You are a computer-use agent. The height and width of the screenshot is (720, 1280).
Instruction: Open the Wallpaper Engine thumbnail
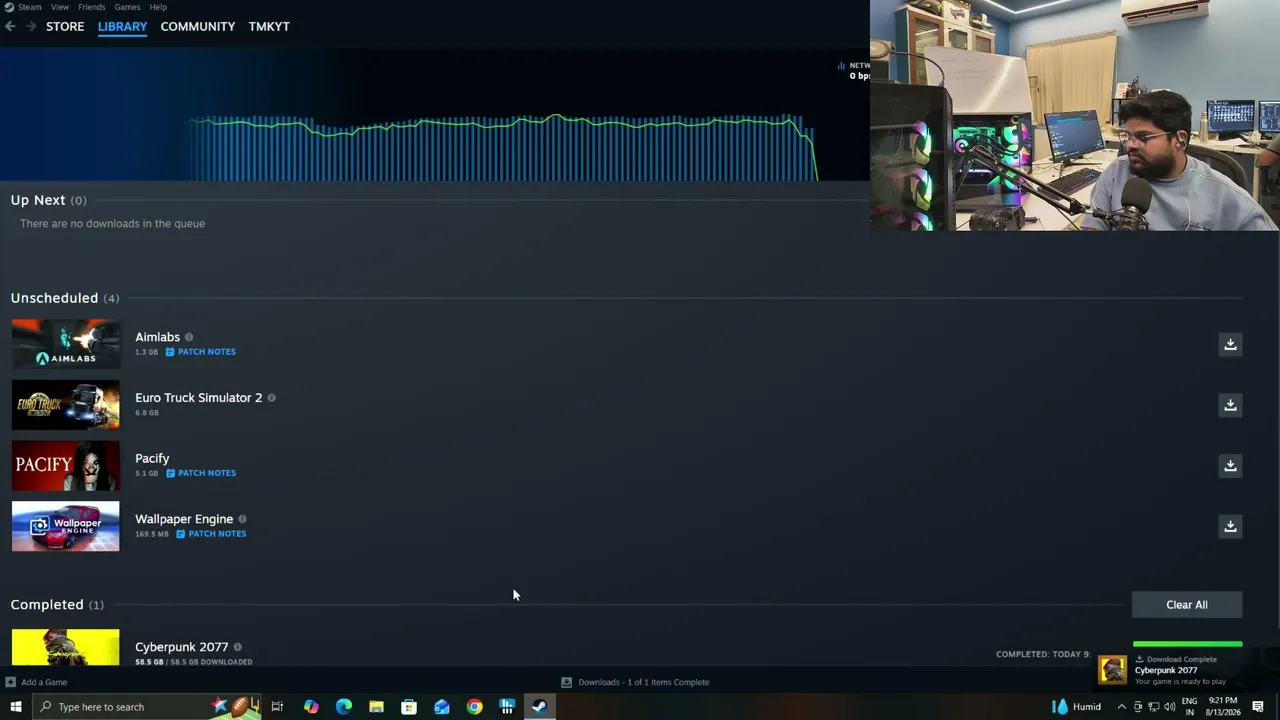pos(65,526)
